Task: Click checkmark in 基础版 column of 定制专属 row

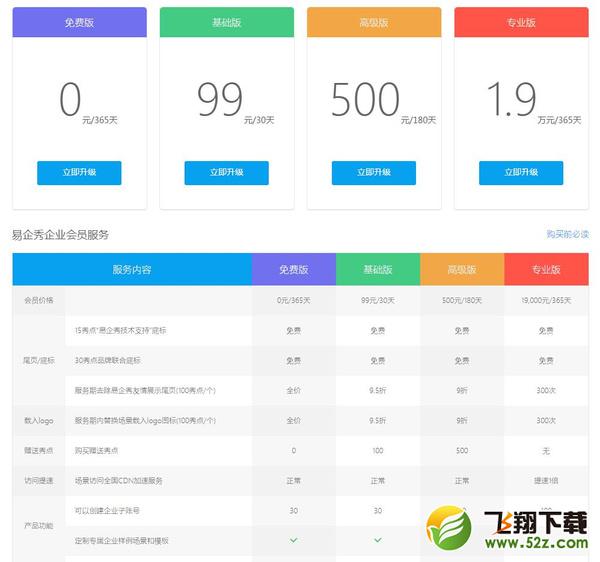Action: pyautogui.click(x=378, y=540)
